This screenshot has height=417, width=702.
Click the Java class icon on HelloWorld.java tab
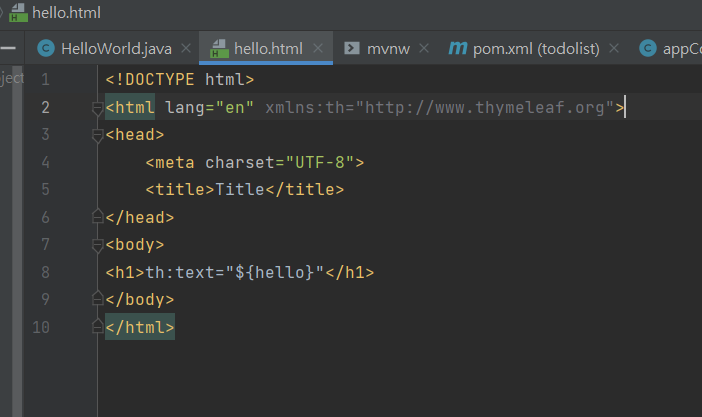pyautogui.click(x=45, y=48)
